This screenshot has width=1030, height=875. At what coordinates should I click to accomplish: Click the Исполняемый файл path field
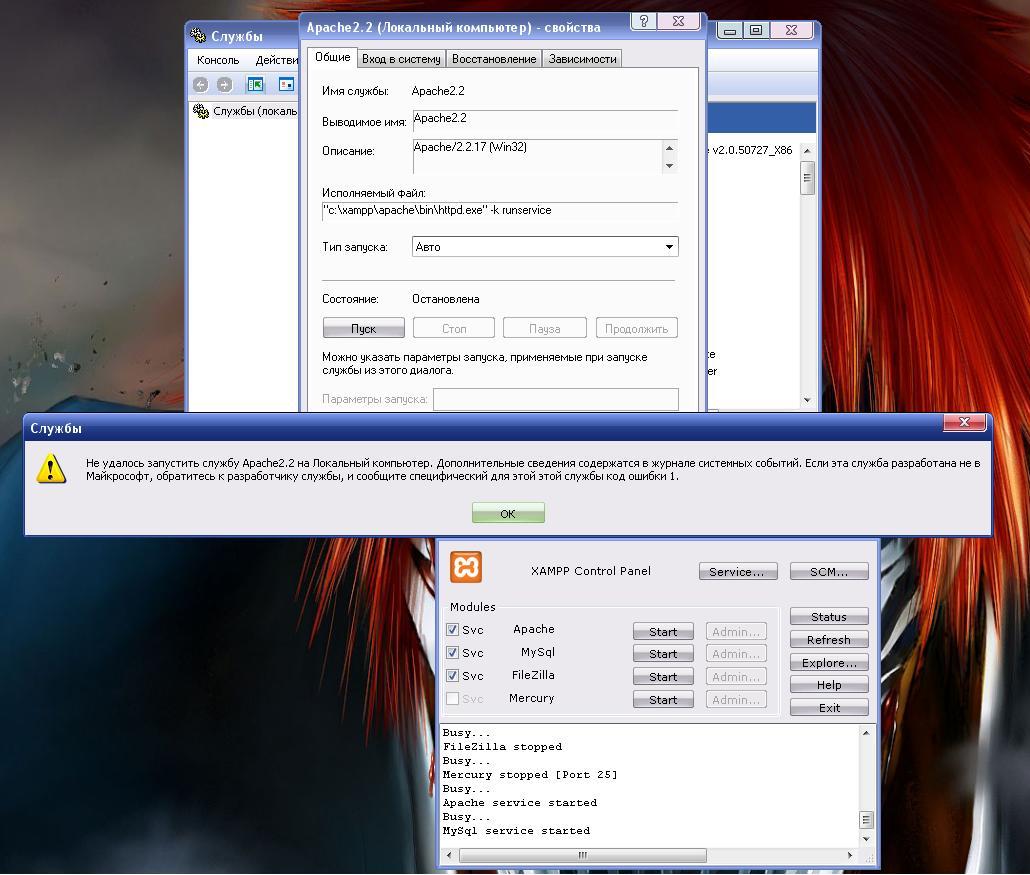(500, 211)
